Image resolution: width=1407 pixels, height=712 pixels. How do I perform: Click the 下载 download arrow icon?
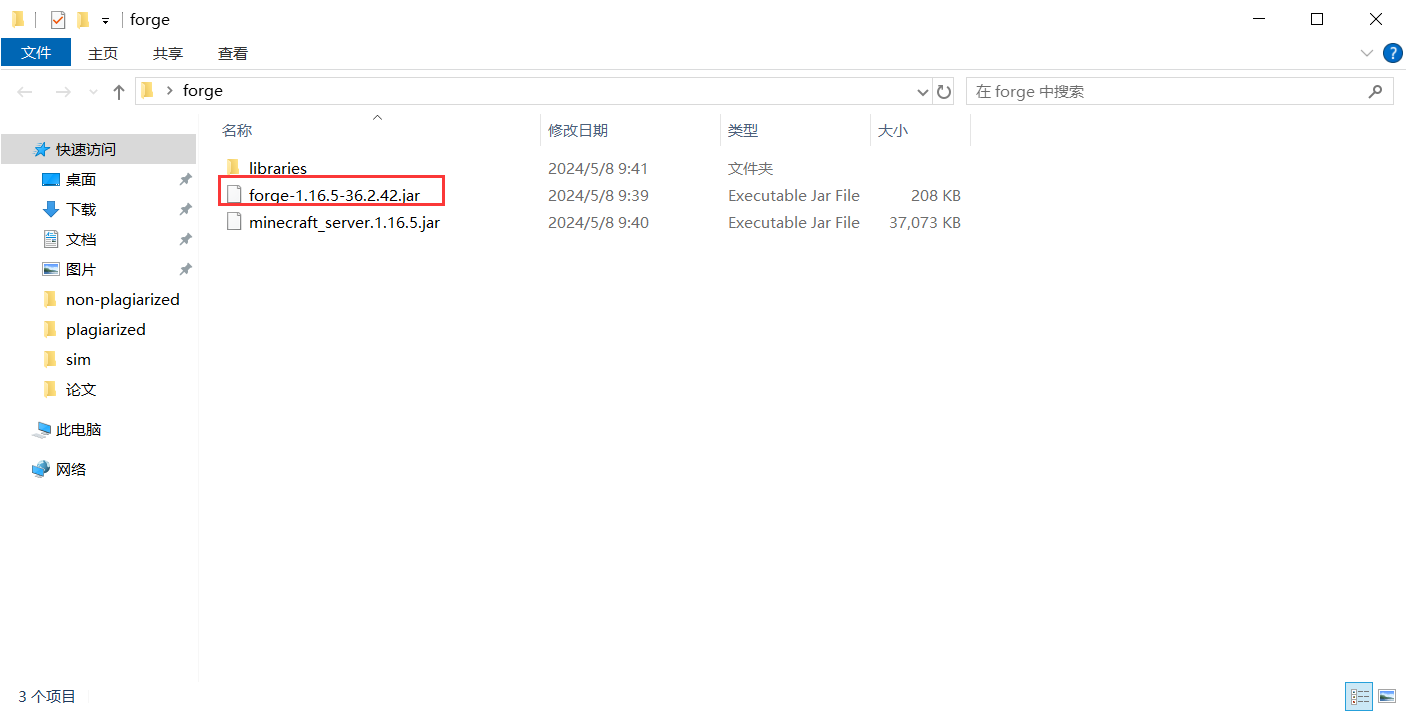(x=51, y=209)
